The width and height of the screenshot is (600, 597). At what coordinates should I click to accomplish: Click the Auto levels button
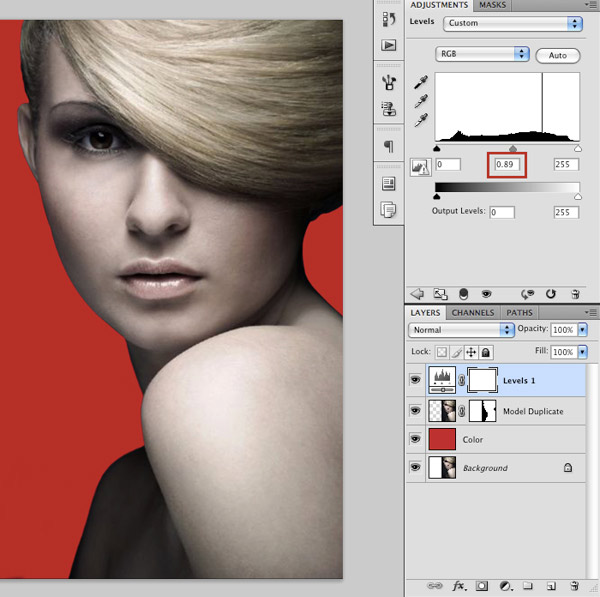557,54
